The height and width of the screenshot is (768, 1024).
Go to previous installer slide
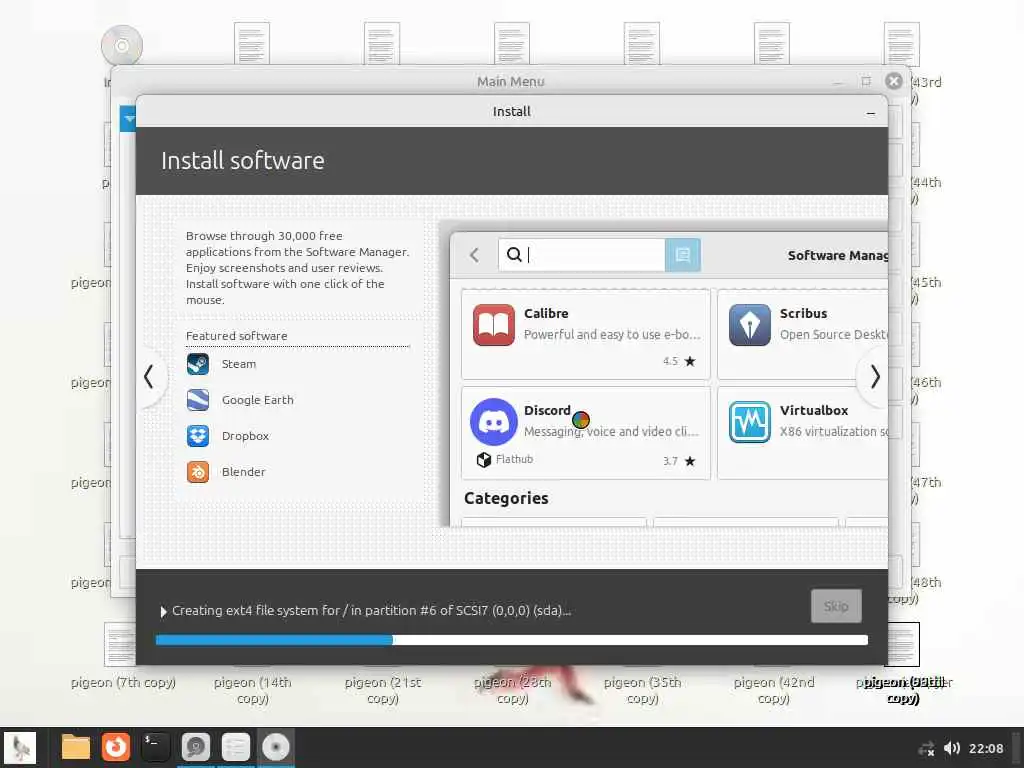pyautogui.click(x=149, y=376)
